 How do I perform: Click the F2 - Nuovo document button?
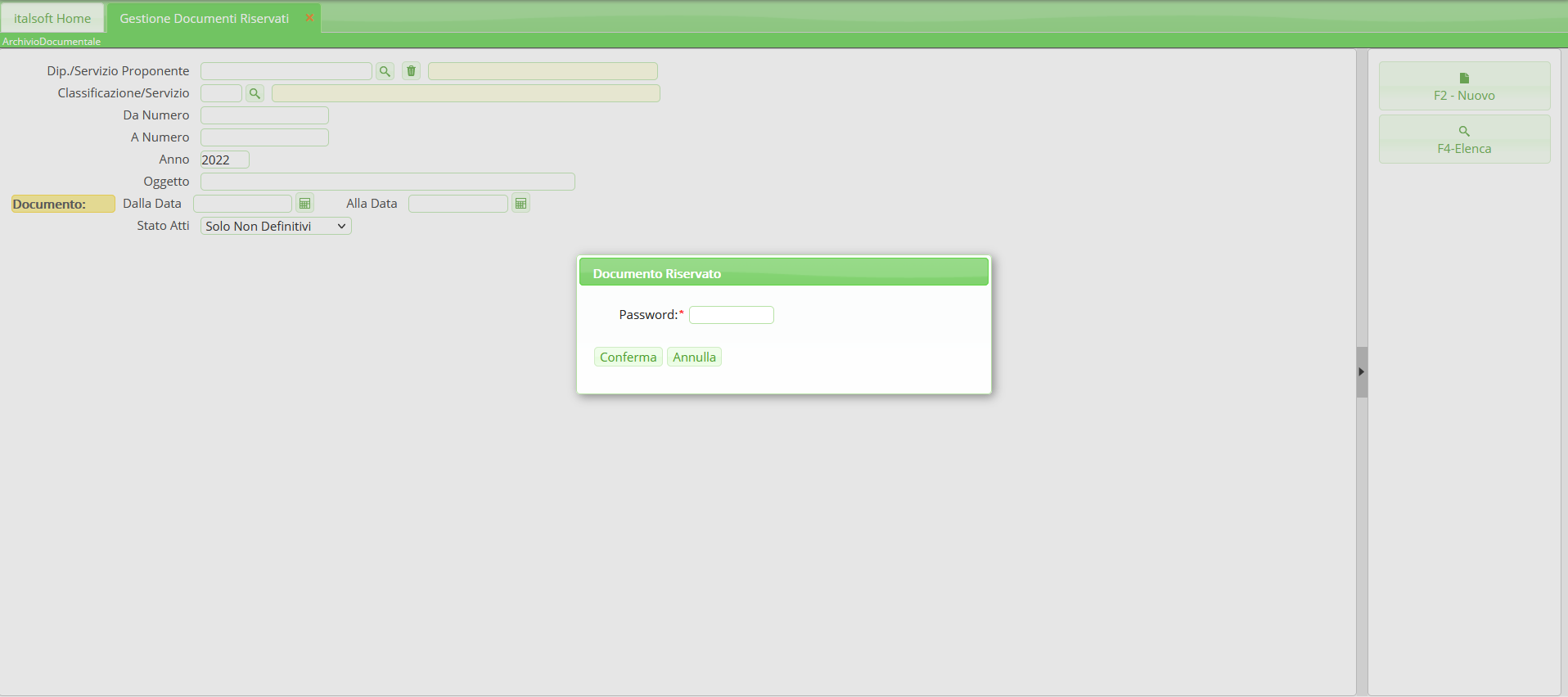click(x=1463, y=86)
